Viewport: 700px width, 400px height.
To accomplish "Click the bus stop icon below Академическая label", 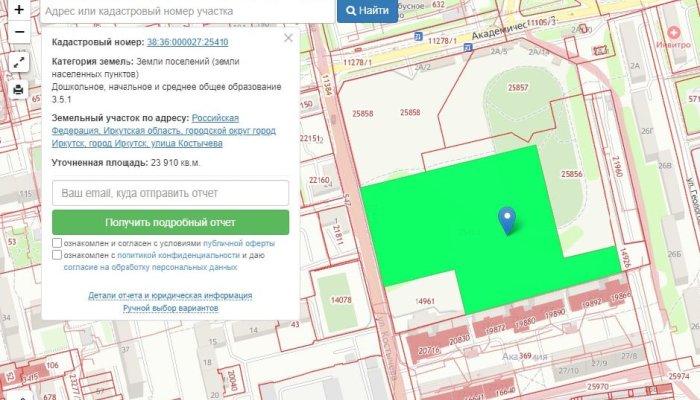I will pyautogui.click(x=467, y=47).
